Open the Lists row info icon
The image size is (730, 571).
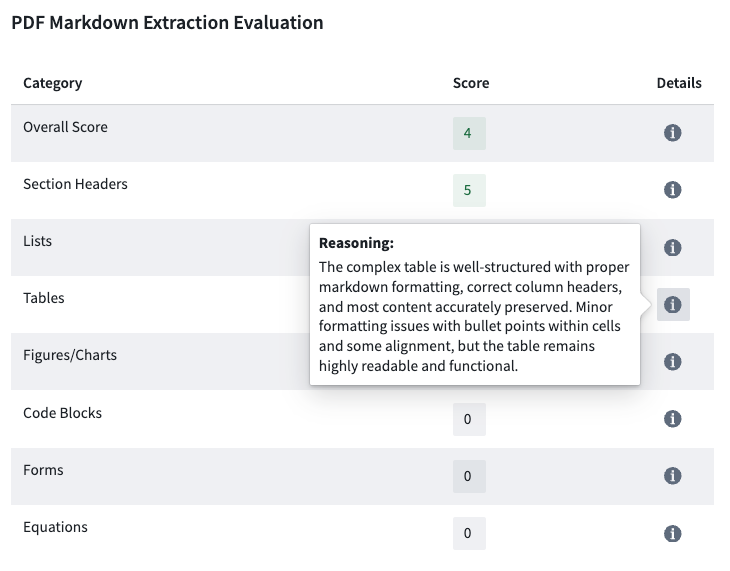[673, 247]
